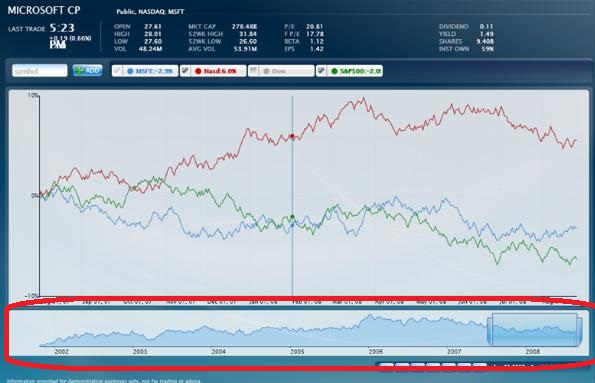Toggle the S&P500 series checkbox

321,71
